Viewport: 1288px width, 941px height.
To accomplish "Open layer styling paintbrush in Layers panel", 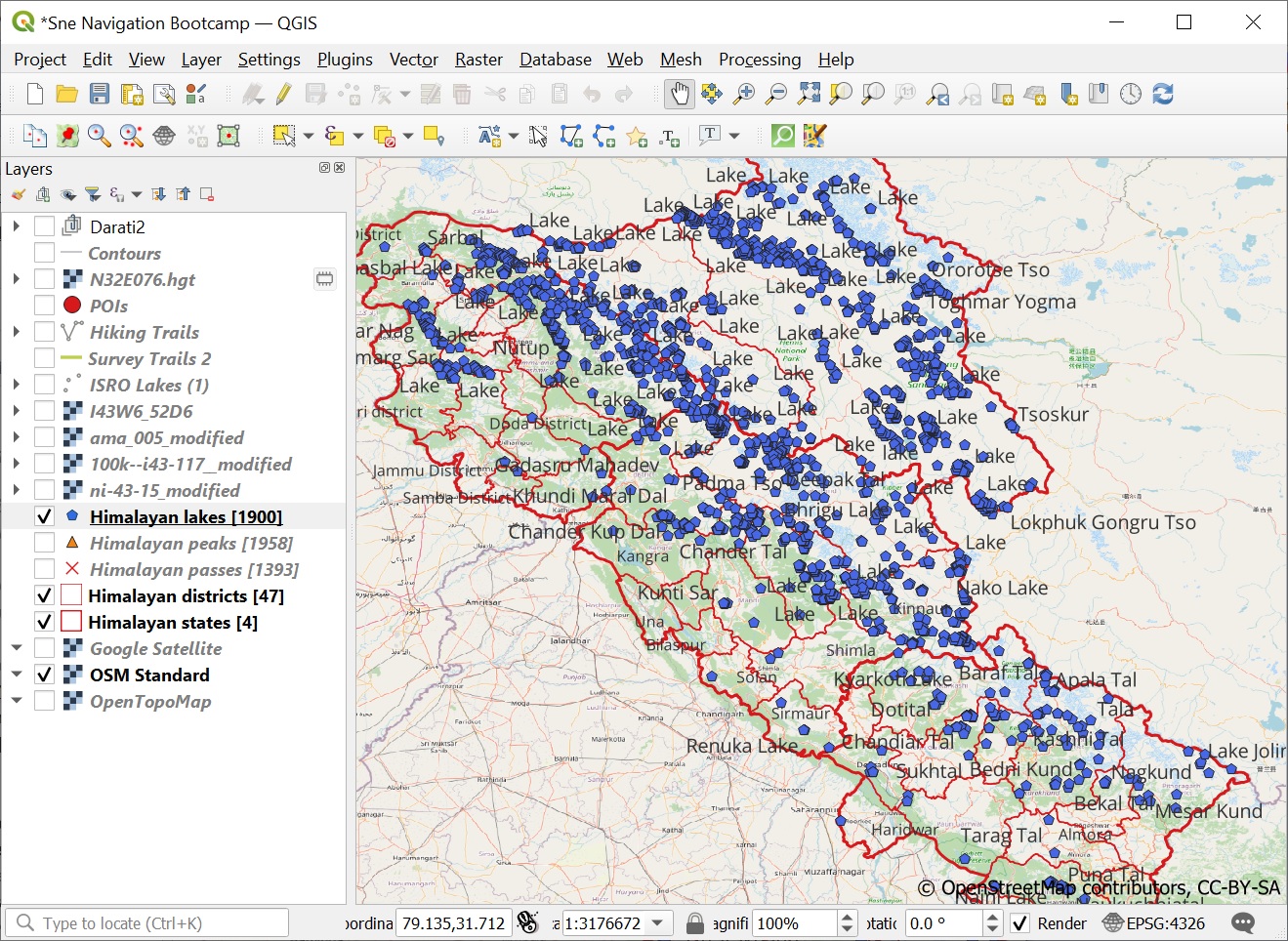I will click(19, 194).
